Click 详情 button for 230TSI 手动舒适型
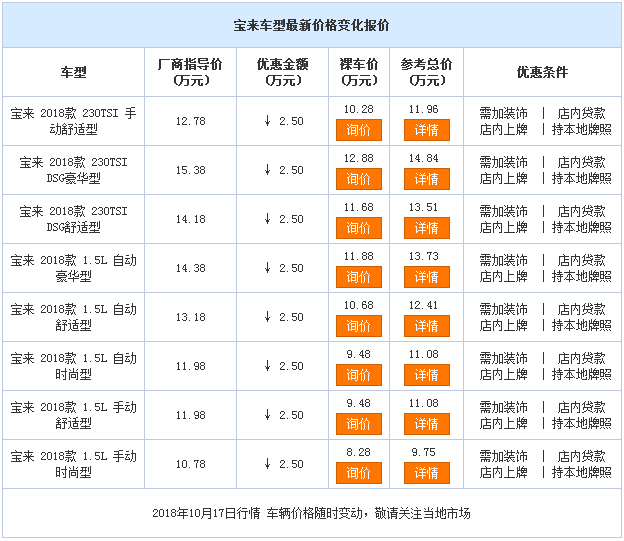Viewport: 624px width, 541px height. [427, 130]
